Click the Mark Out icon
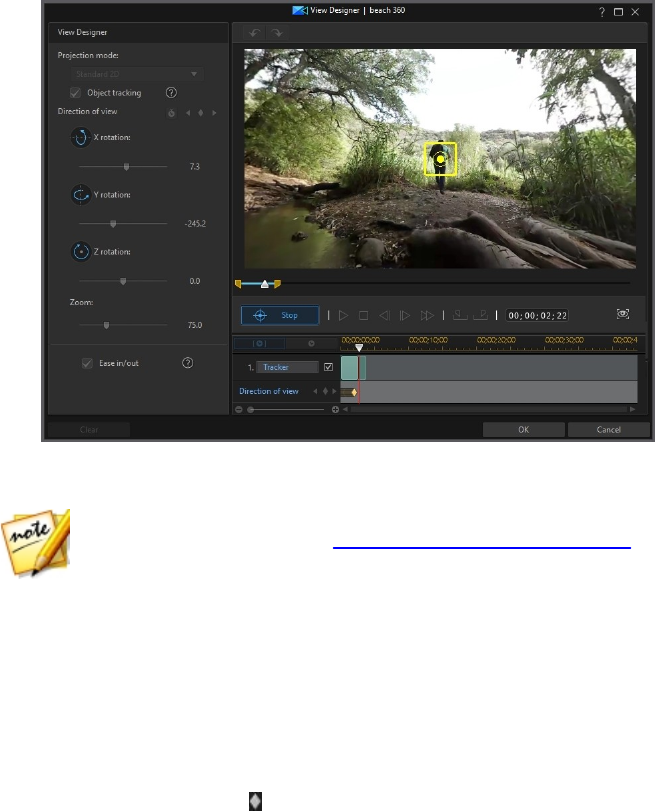This screenshot has height=811, width=655. tap(481, 315)
